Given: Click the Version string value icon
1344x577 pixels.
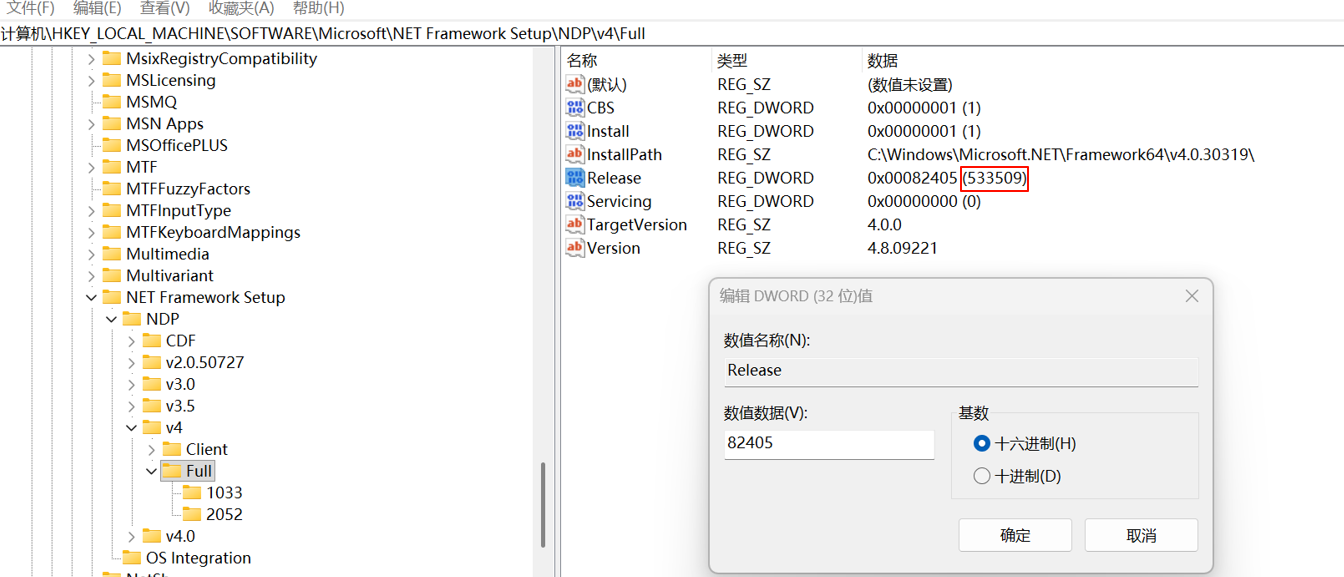Looking at the screenshot, I should (575, 248).
